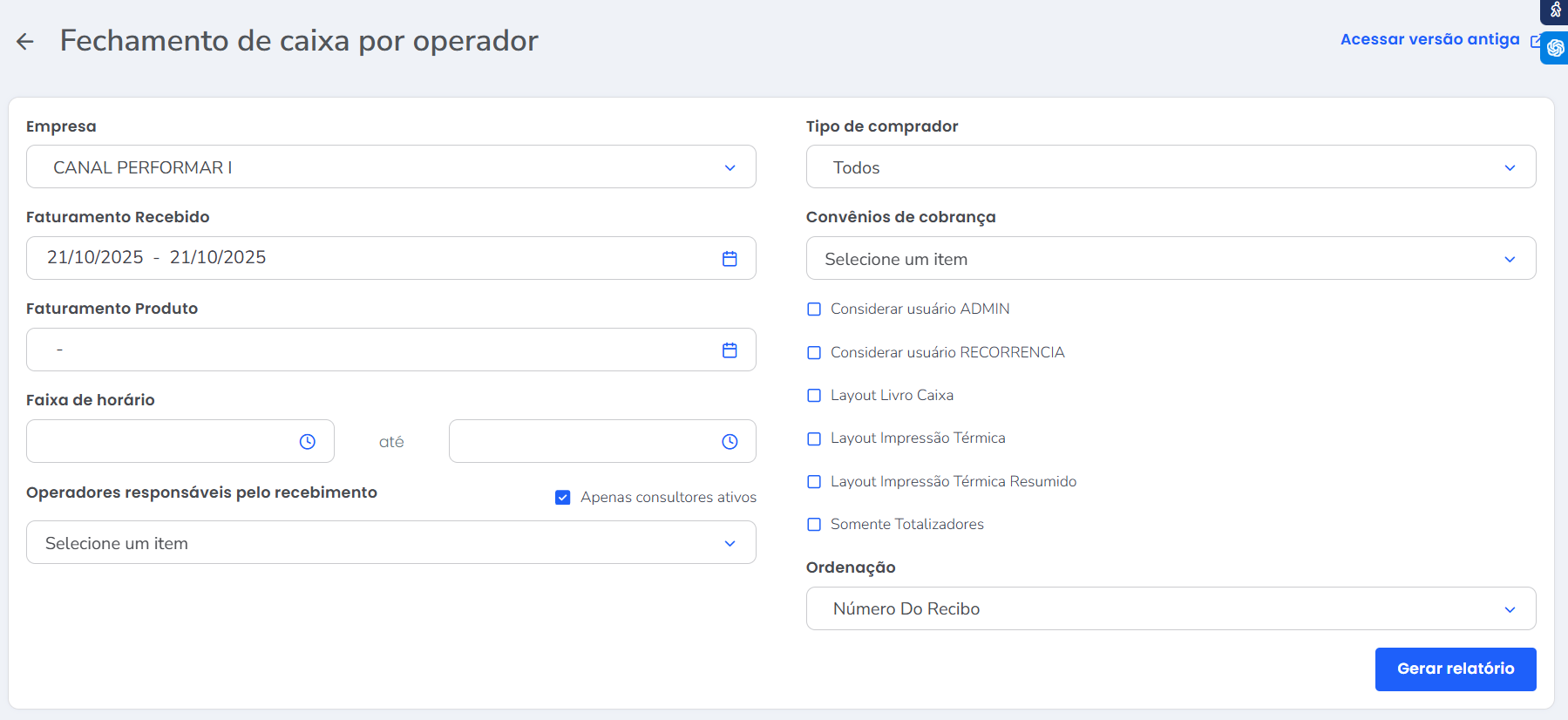
Task: Open calendar for Faturamento Produto
Action: tap(730, 350)
